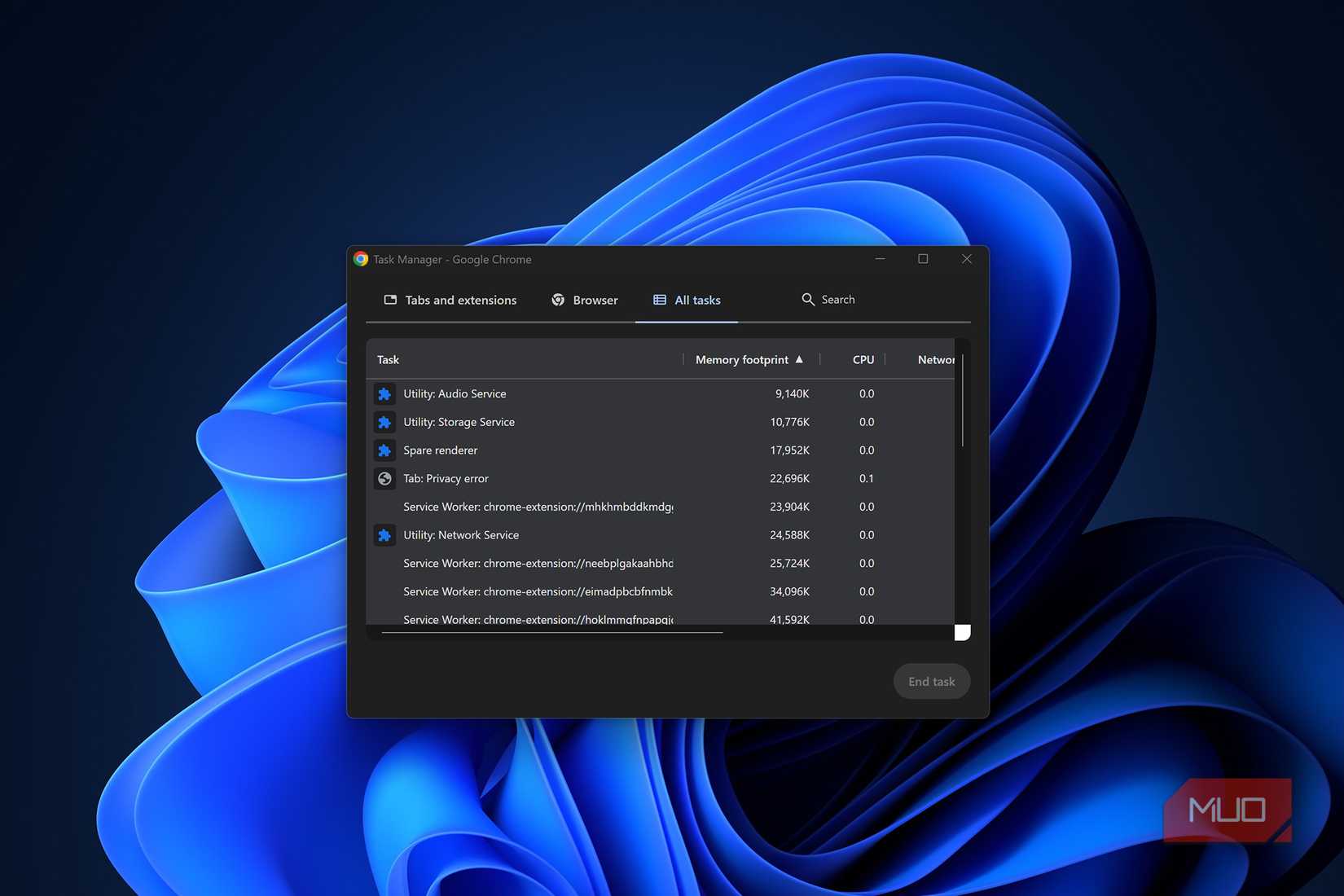Select Service Worker eimadpbcbfnmbk row
This screenshot has height=896, width=1344.
tap(661, 591)
